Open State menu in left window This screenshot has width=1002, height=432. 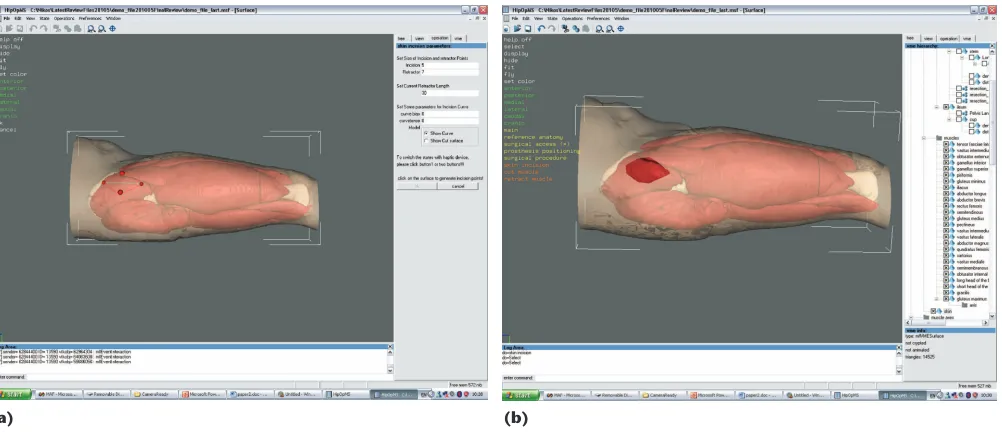(44, 19)
